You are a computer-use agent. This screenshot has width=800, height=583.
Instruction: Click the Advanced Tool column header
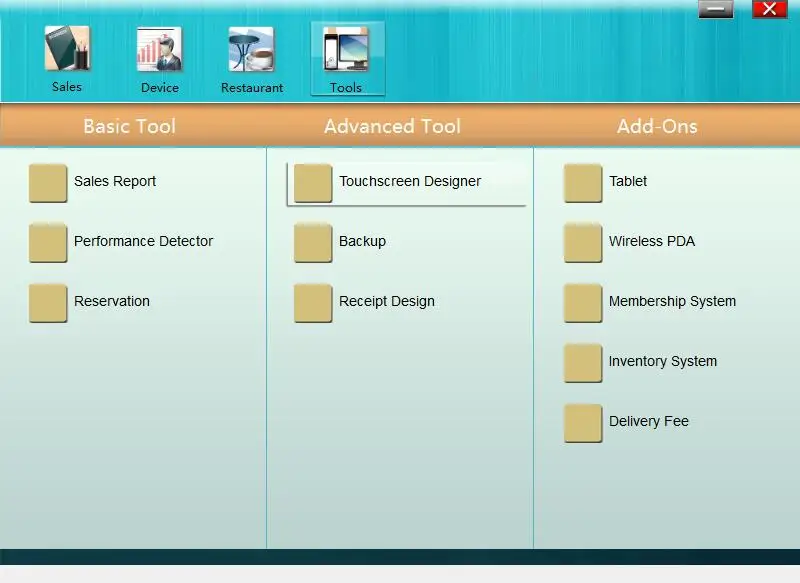click(x=392, y=126)
